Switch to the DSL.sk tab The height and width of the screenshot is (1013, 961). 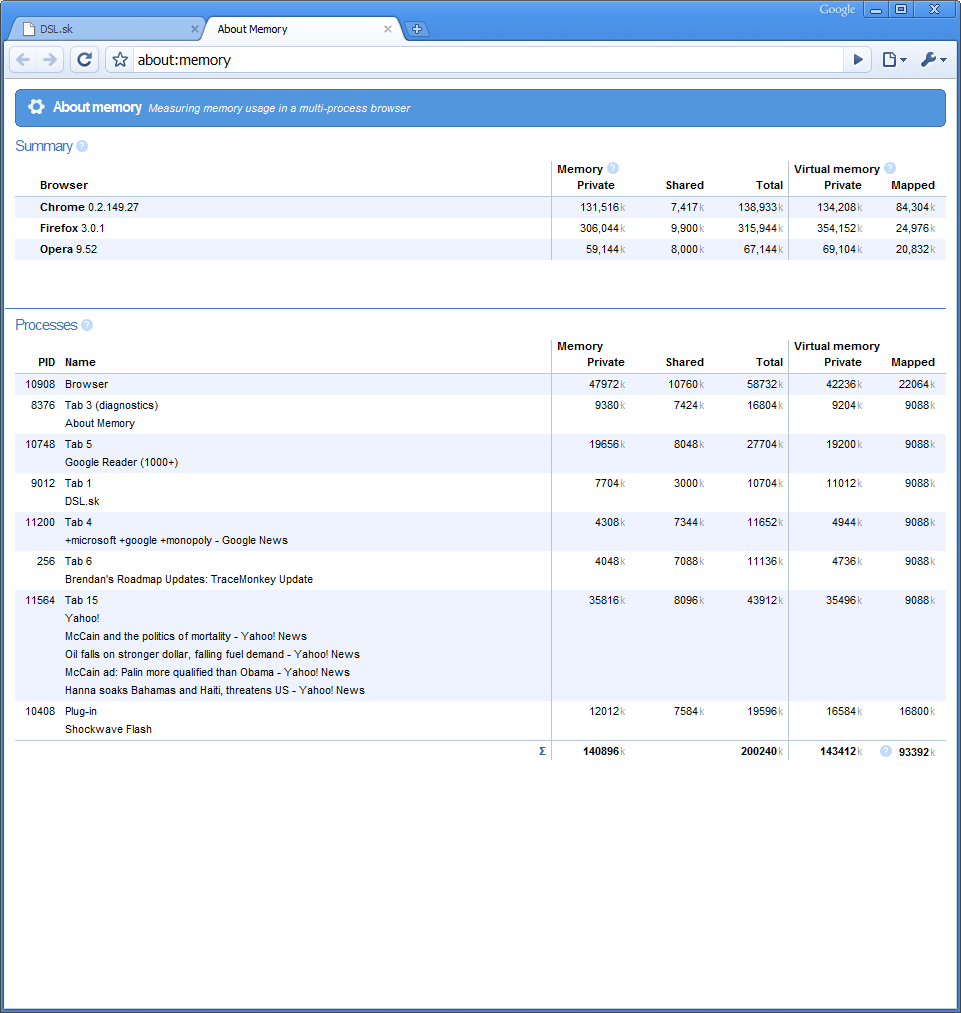coord(107,29)
